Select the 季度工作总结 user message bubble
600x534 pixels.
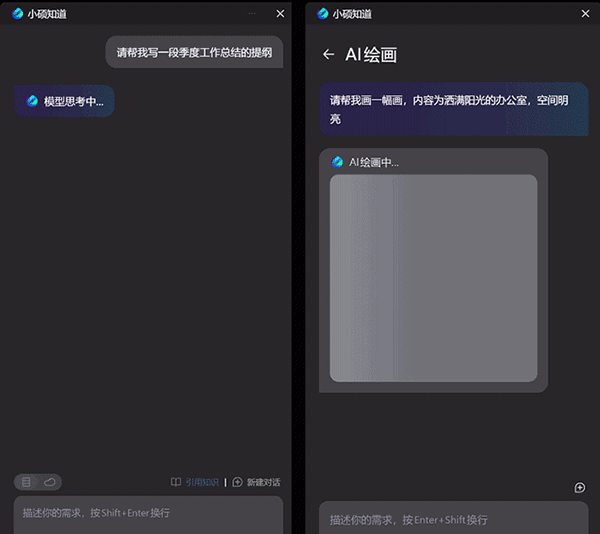click(x=194, y=52)
